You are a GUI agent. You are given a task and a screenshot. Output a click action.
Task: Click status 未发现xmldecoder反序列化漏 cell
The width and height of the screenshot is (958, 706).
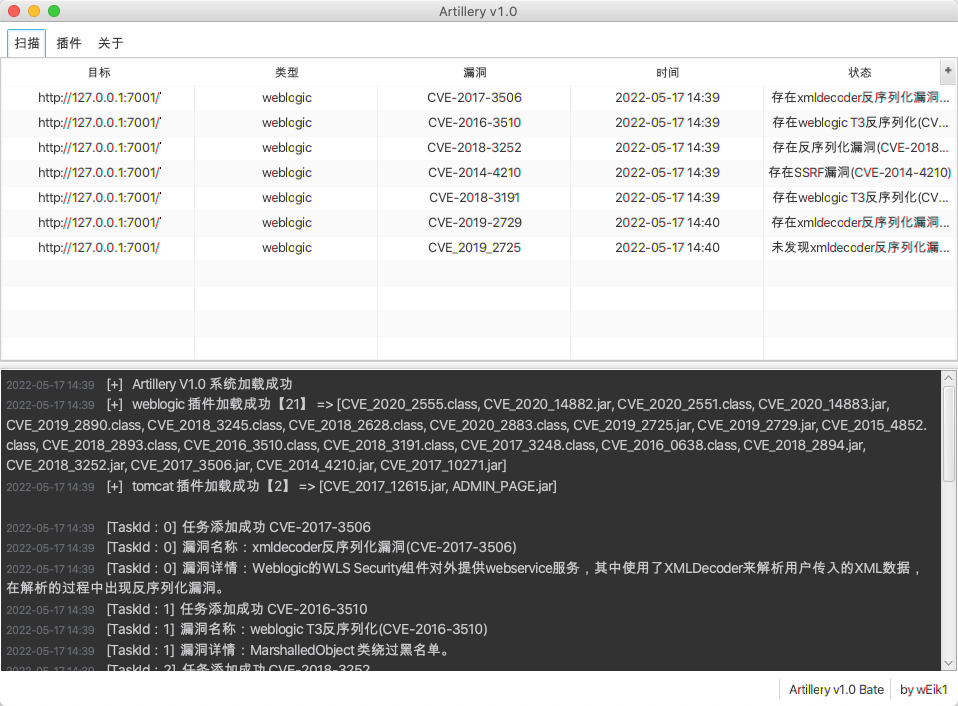pyautogui.click(x=860, y=248)
